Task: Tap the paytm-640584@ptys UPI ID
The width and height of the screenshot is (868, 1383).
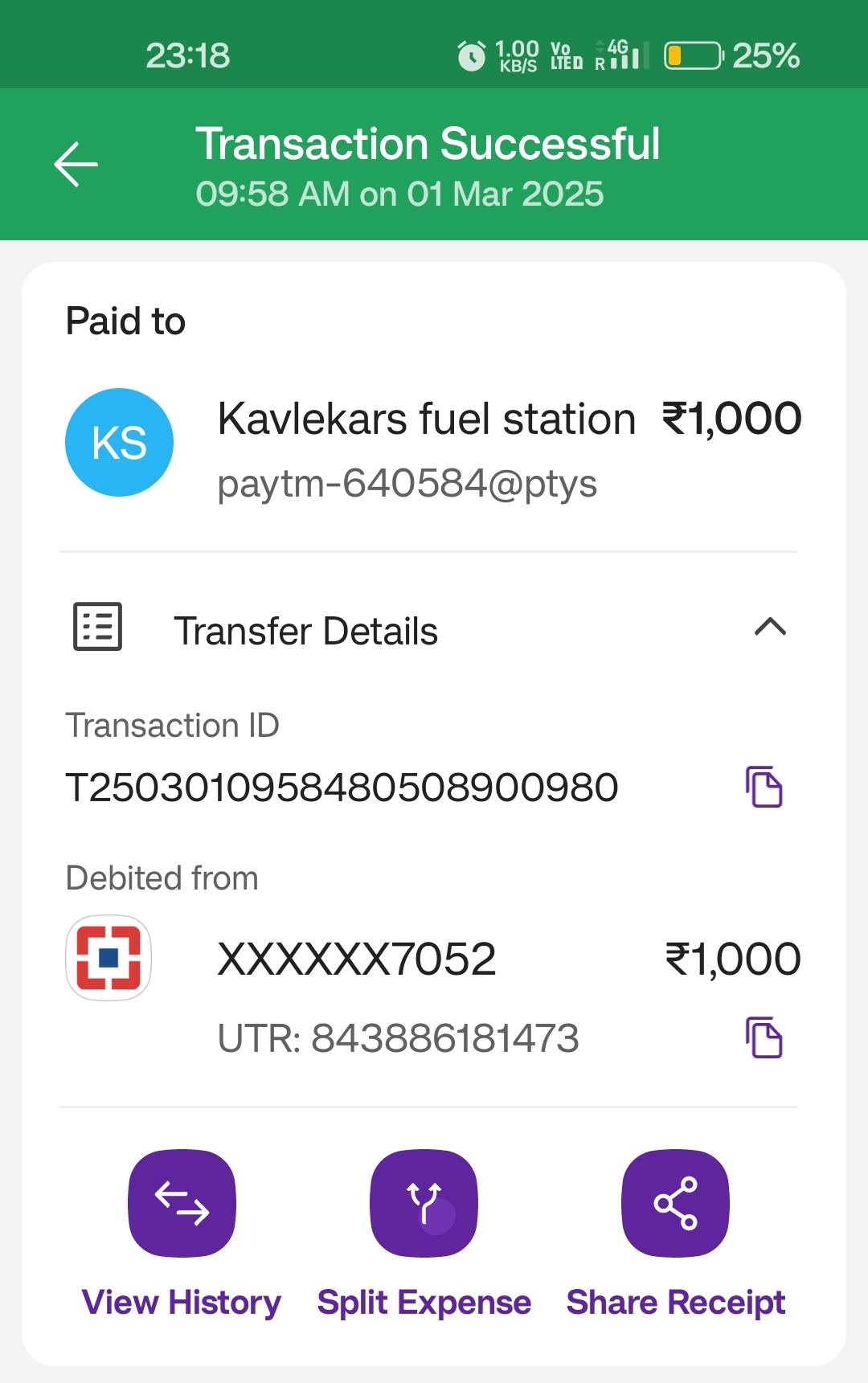Action: 407,484
